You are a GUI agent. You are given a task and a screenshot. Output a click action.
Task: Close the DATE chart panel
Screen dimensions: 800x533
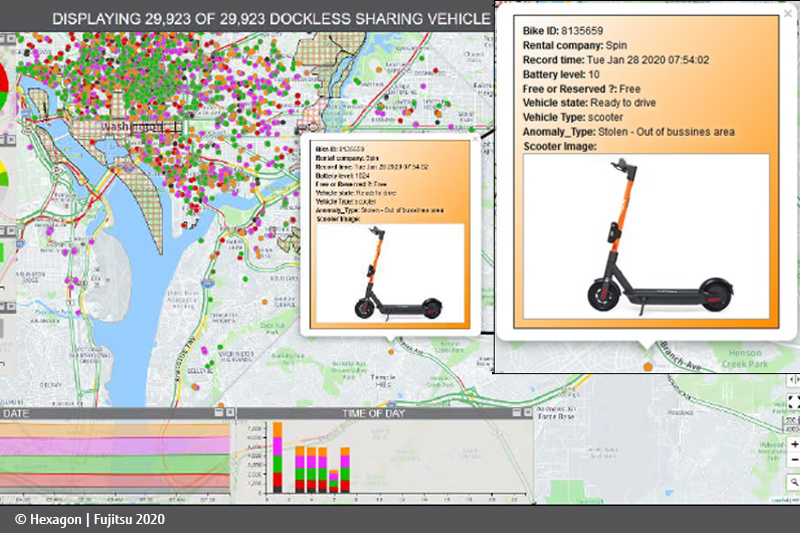point(230,412)
